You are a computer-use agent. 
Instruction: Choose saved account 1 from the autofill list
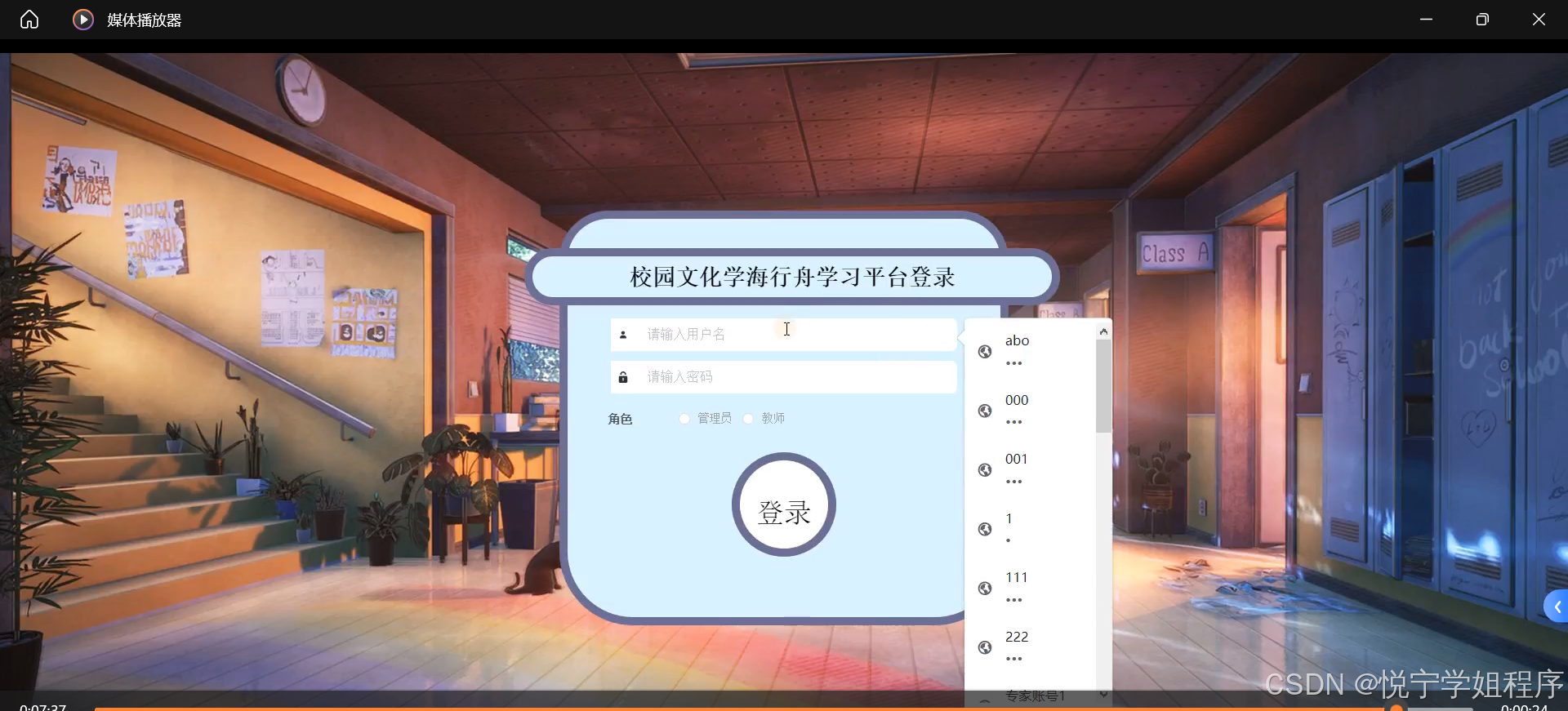(x=1031, y=529)
